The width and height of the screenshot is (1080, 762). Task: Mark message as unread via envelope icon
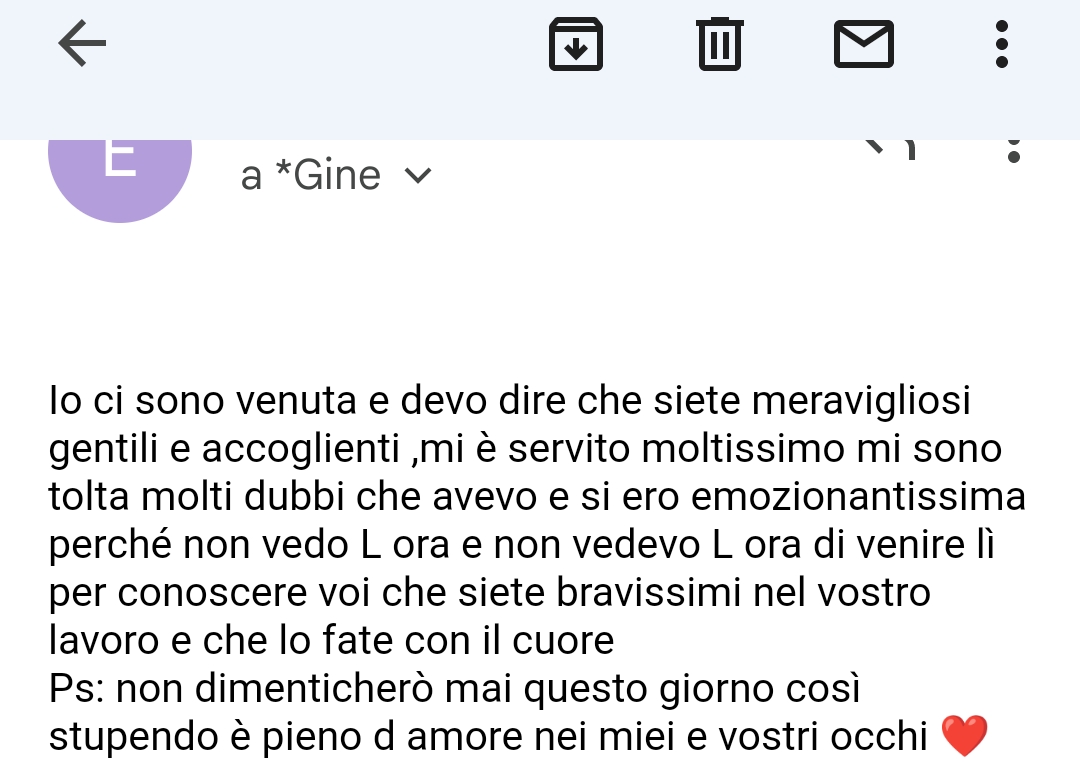point(864,44)
